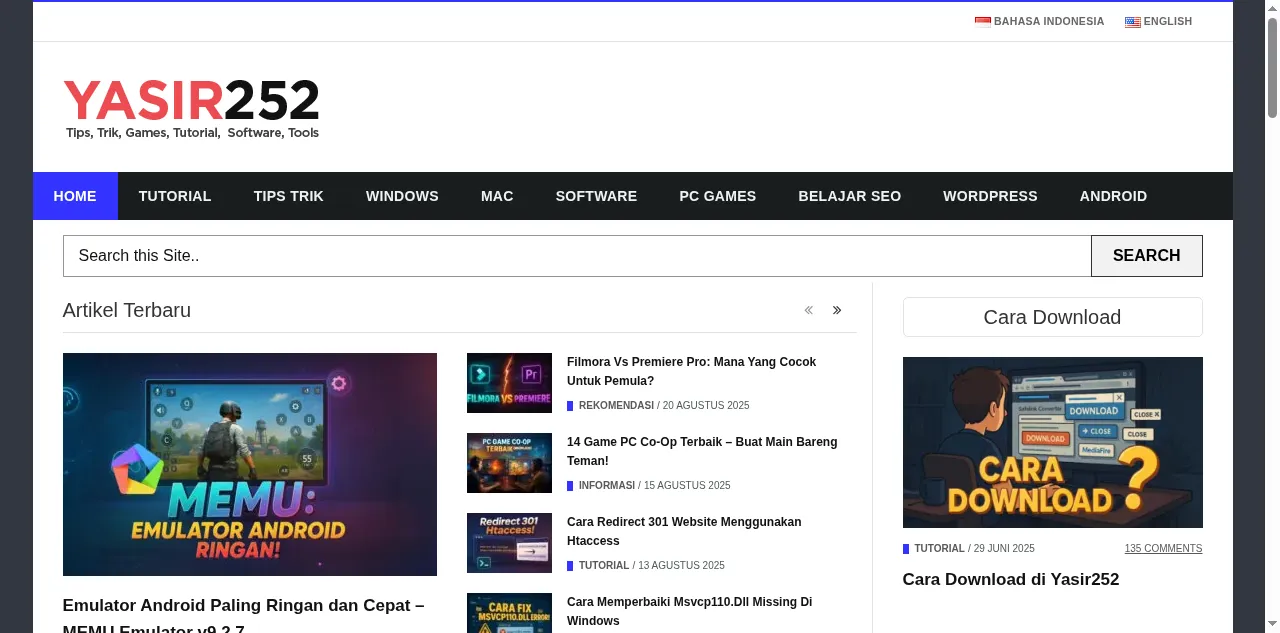Screen dimensions: 1280x633
Task: Open Filmora Vs Premiere Pro article link
Action: [691, 371]
